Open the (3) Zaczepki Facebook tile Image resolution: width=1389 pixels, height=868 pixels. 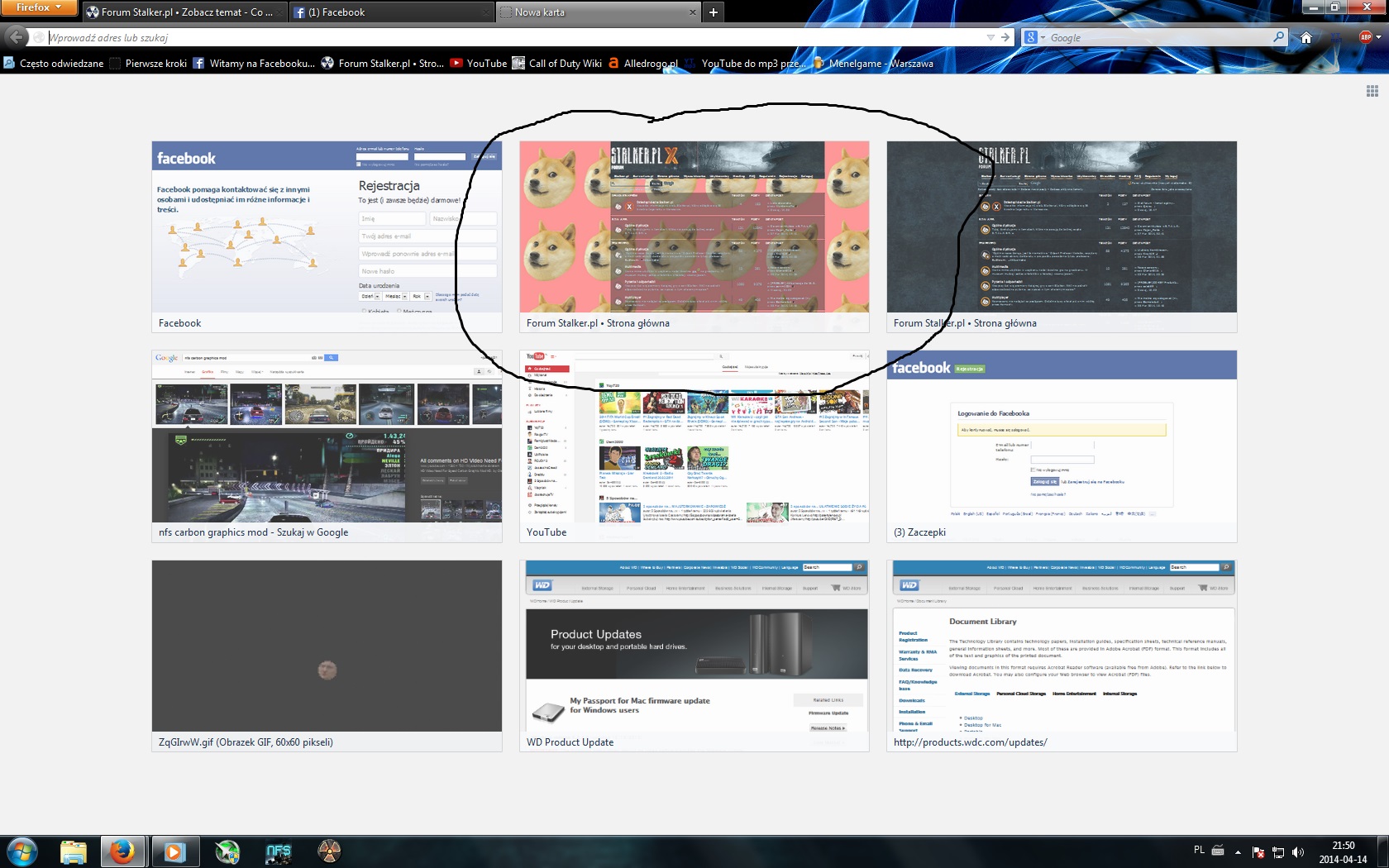(1062, 446)
